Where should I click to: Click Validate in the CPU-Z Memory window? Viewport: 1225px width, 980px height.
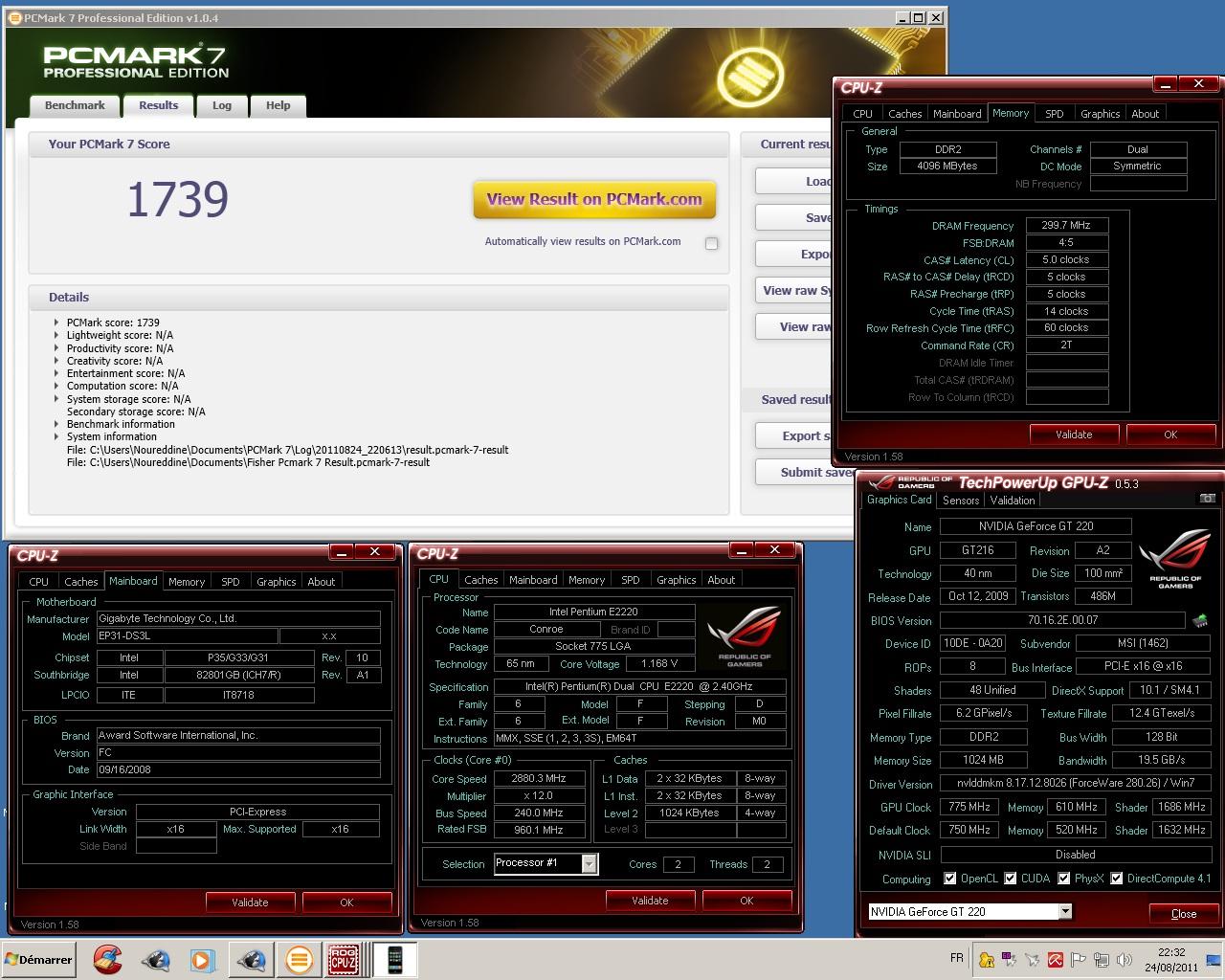1074,434
